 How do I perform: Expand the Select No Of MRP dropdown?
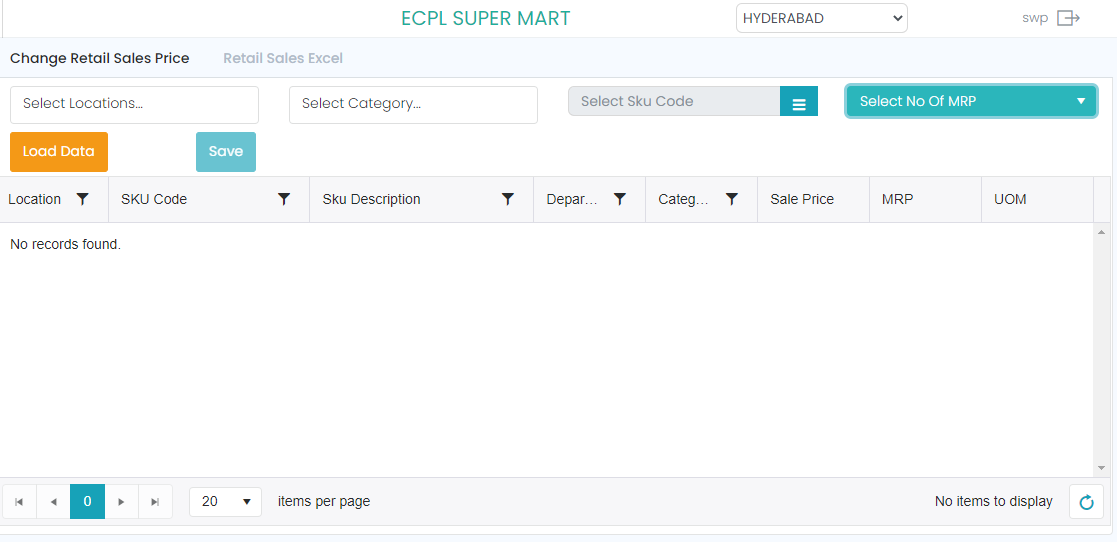click(971, 101)
